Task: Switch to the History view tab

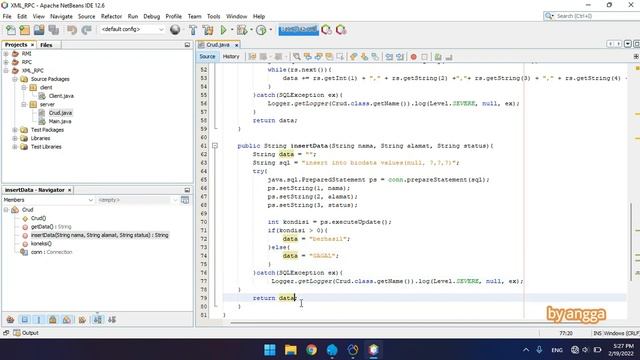Action: (231, 57)
